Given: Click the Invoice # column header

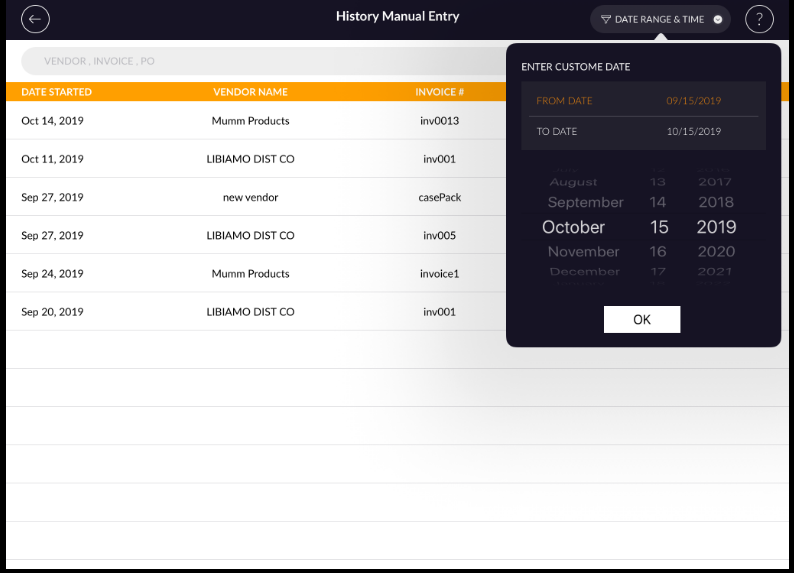Looking at the screenshot, I should tap(439, 92).
